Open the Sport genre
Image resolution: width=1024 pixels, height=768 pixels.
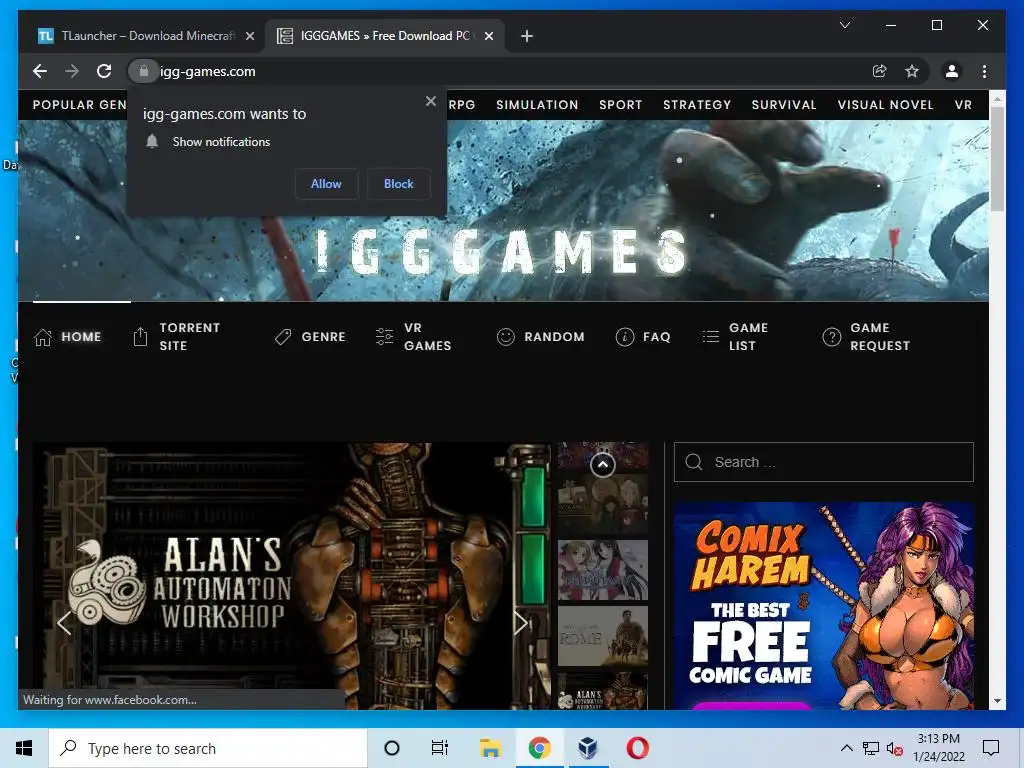click(x=620, y=104)
